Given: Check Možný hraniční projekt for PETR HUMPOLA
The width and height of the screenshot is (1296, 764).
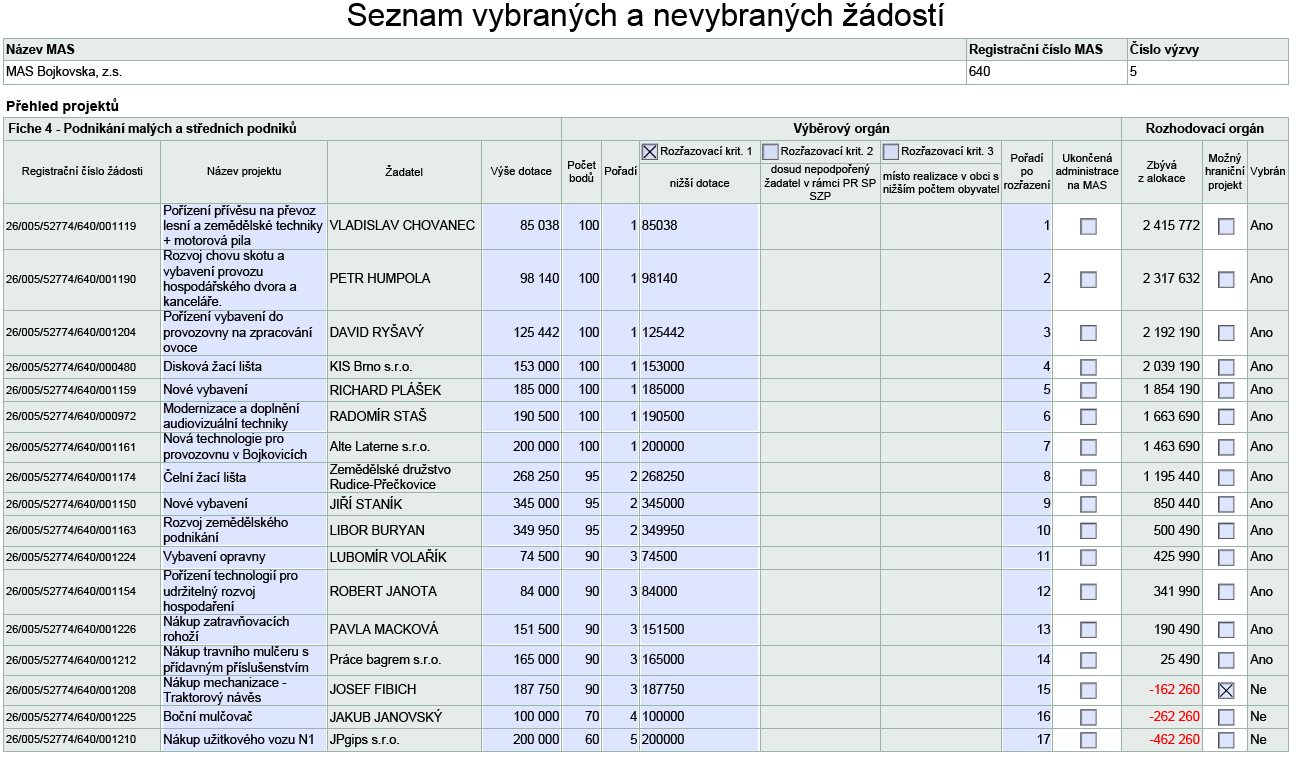Looking at the screenshot, I should (x=1226, y=279).
